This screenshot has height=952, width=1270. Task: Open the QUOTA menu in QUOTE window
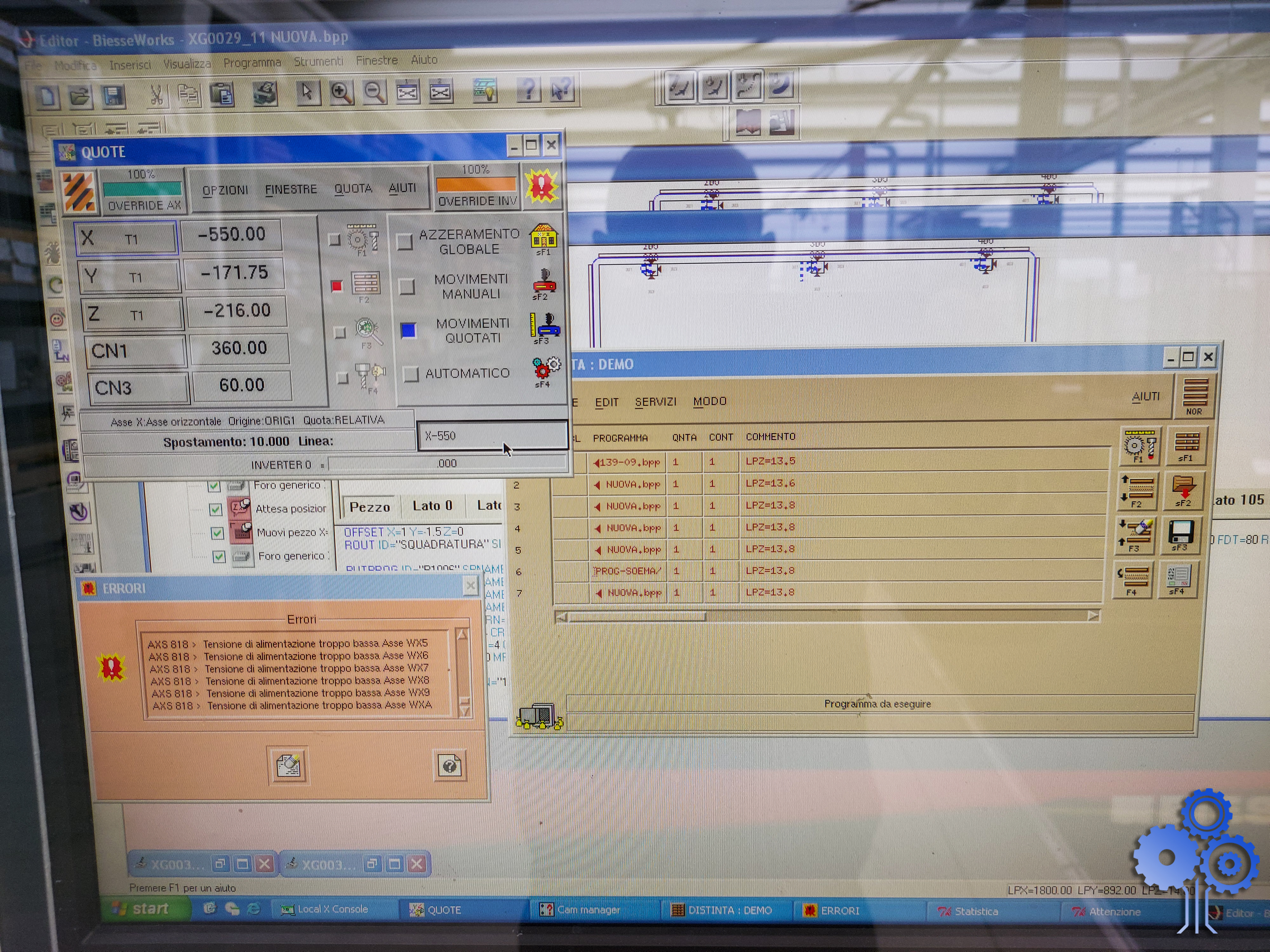353,189
